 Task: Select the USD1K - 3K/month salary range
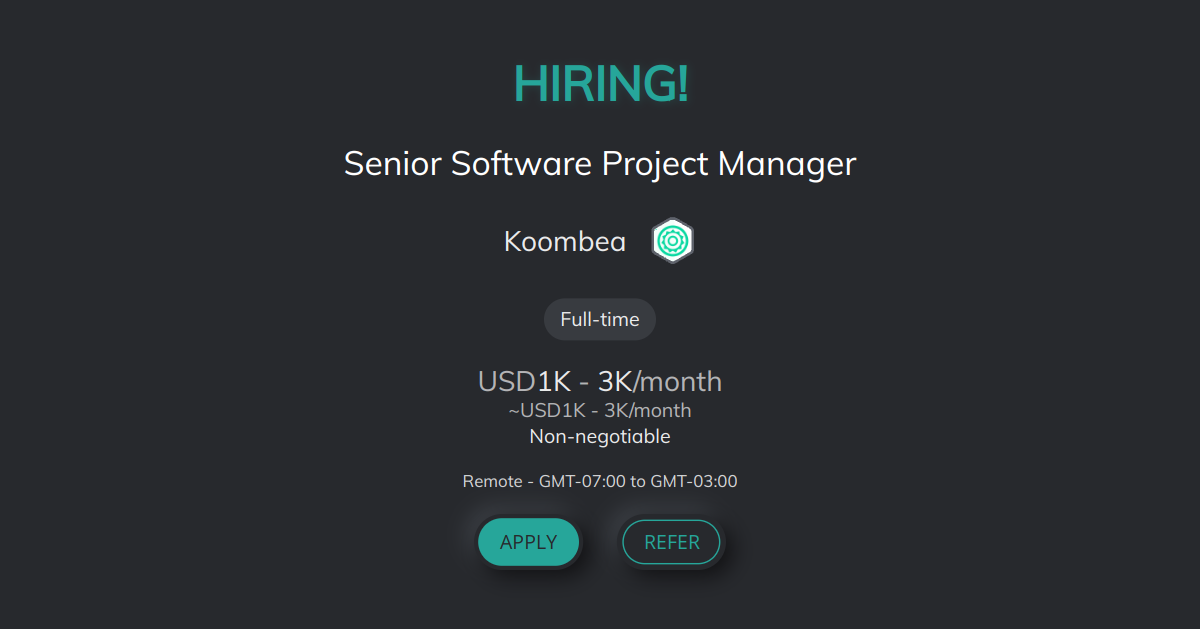(600, 381)
